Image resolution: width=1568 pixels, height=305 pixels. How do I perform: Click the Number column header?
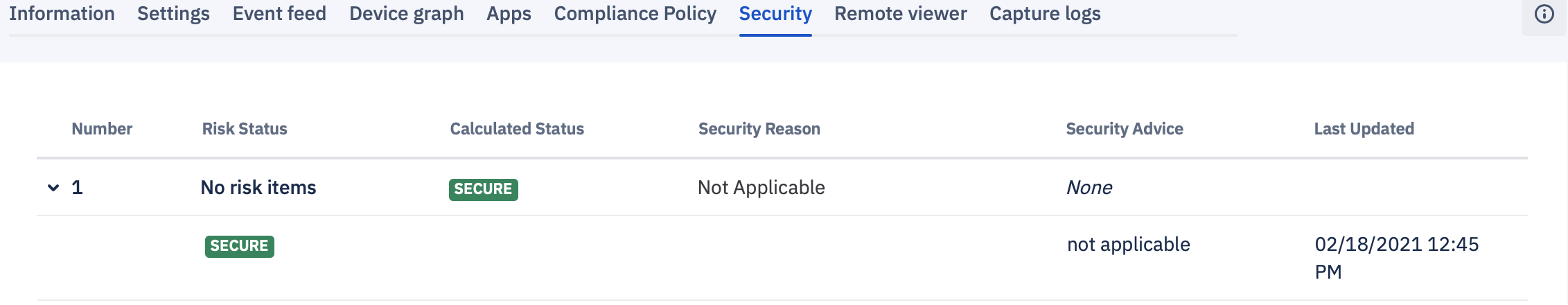coord(102,129)
